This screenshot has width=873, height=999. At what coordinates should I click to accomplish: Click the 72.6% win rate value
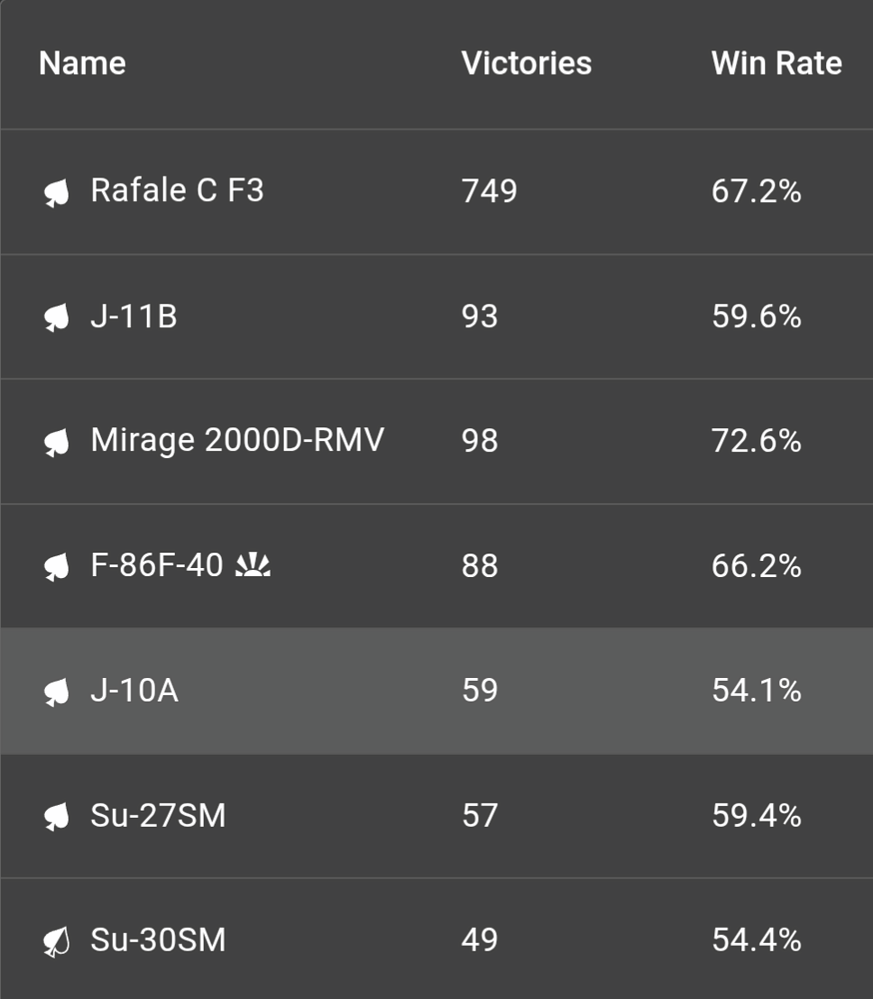[756, 440]
